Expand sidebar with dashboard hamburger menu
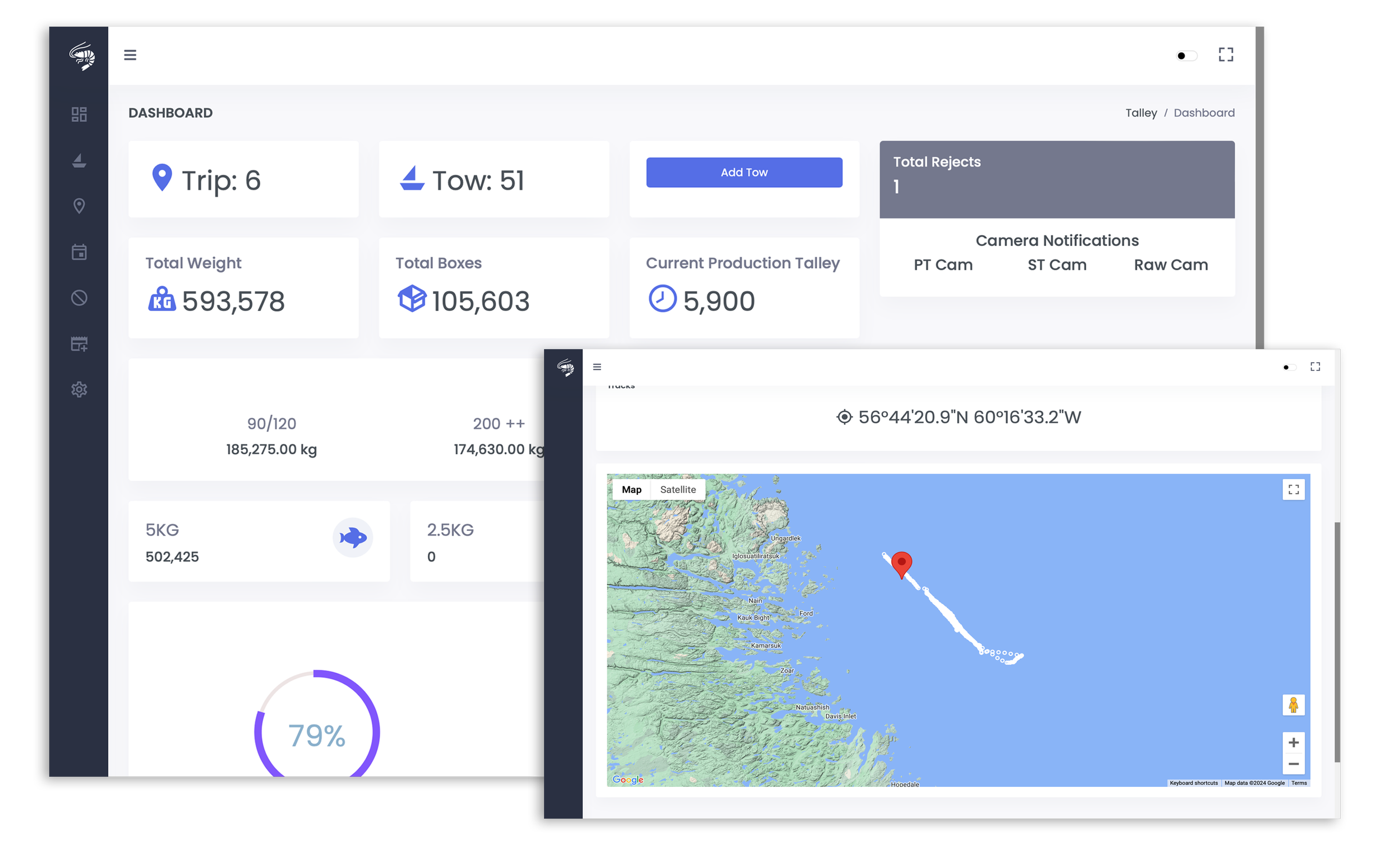The height and width of the screenshot is (868, 1389). click(131, 55)
